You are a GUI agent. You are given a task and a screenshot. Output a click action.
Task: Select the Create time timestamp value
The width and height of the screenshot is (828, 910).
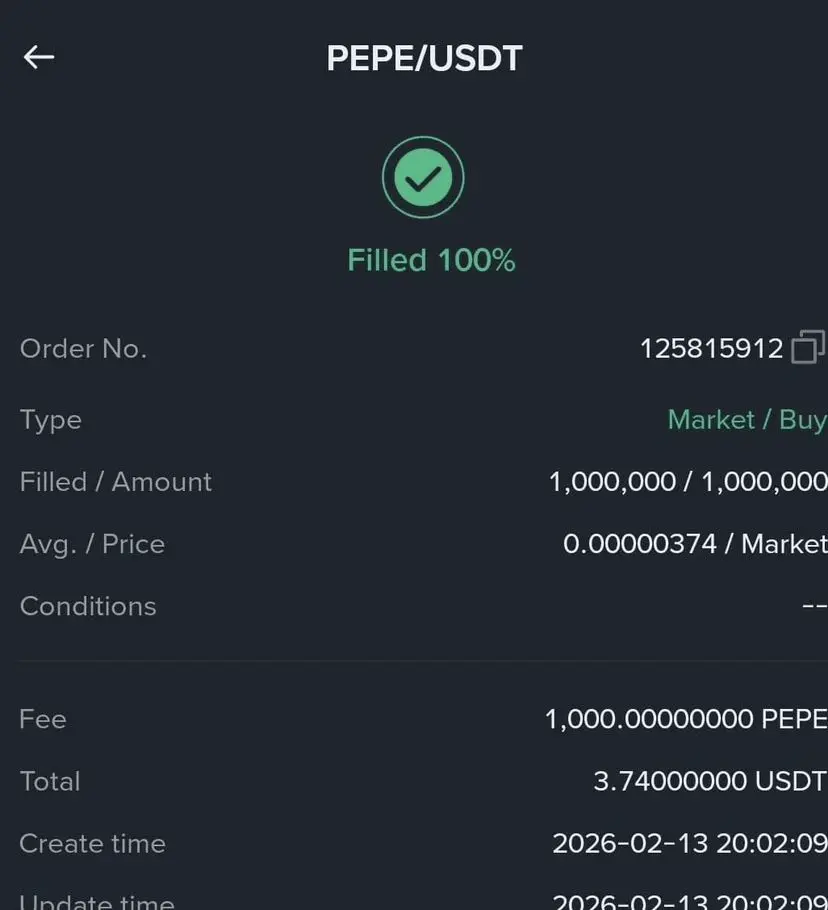pos(690,843)
